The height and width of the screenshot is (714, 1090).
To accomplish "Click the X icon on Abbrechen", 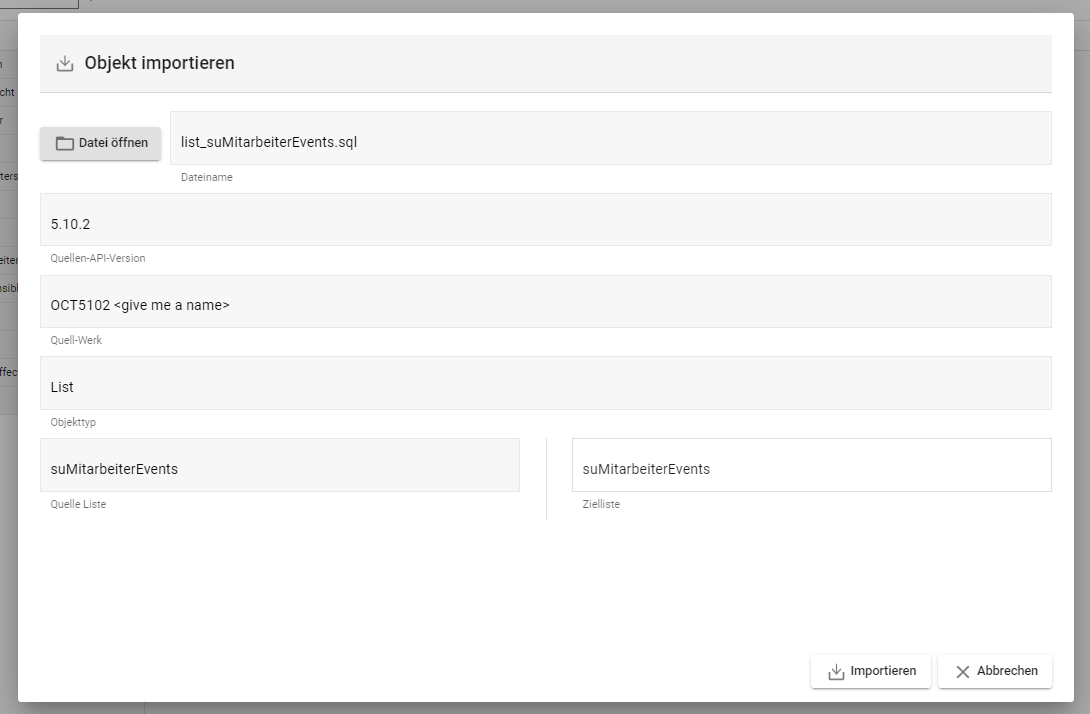I will click(x=963, y=672).
